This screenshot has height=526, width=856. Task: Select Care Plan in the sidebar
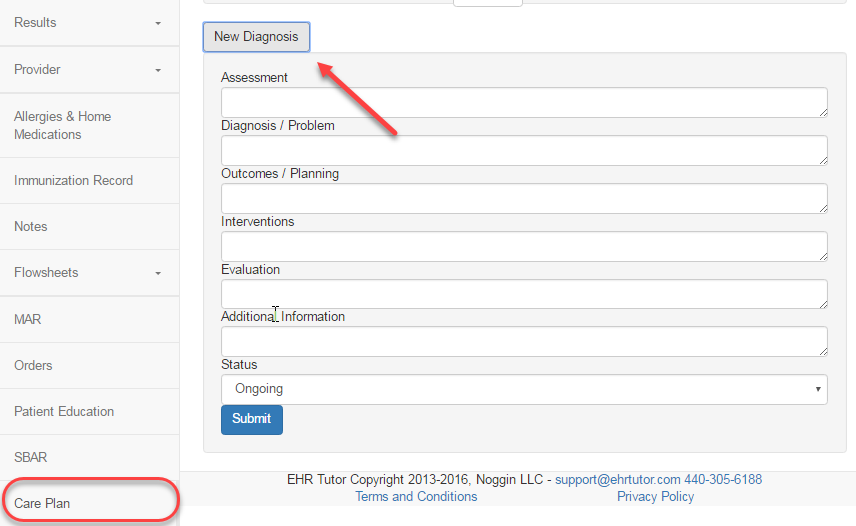pos(42,504)
